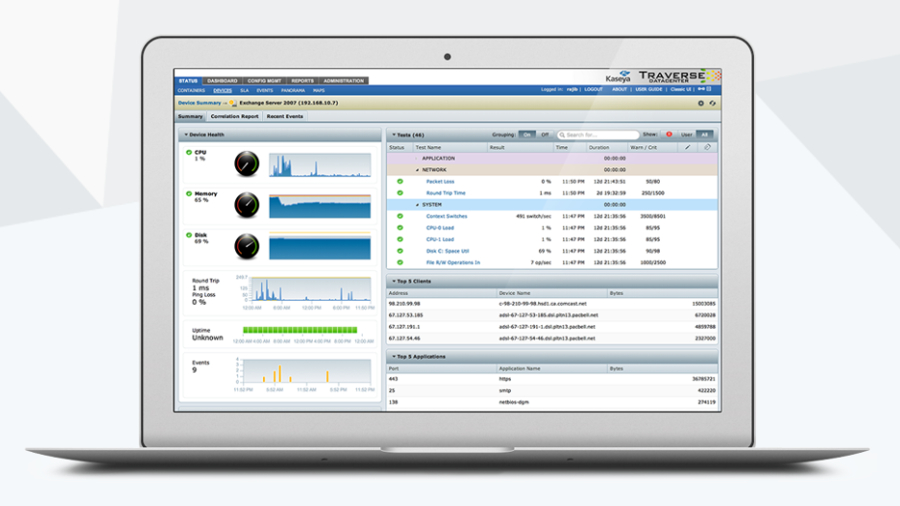The width and height of the screenshot is (900, 506).
Task: Click the device icon beside Exchange Server 2007
Action: click(233, 103)
